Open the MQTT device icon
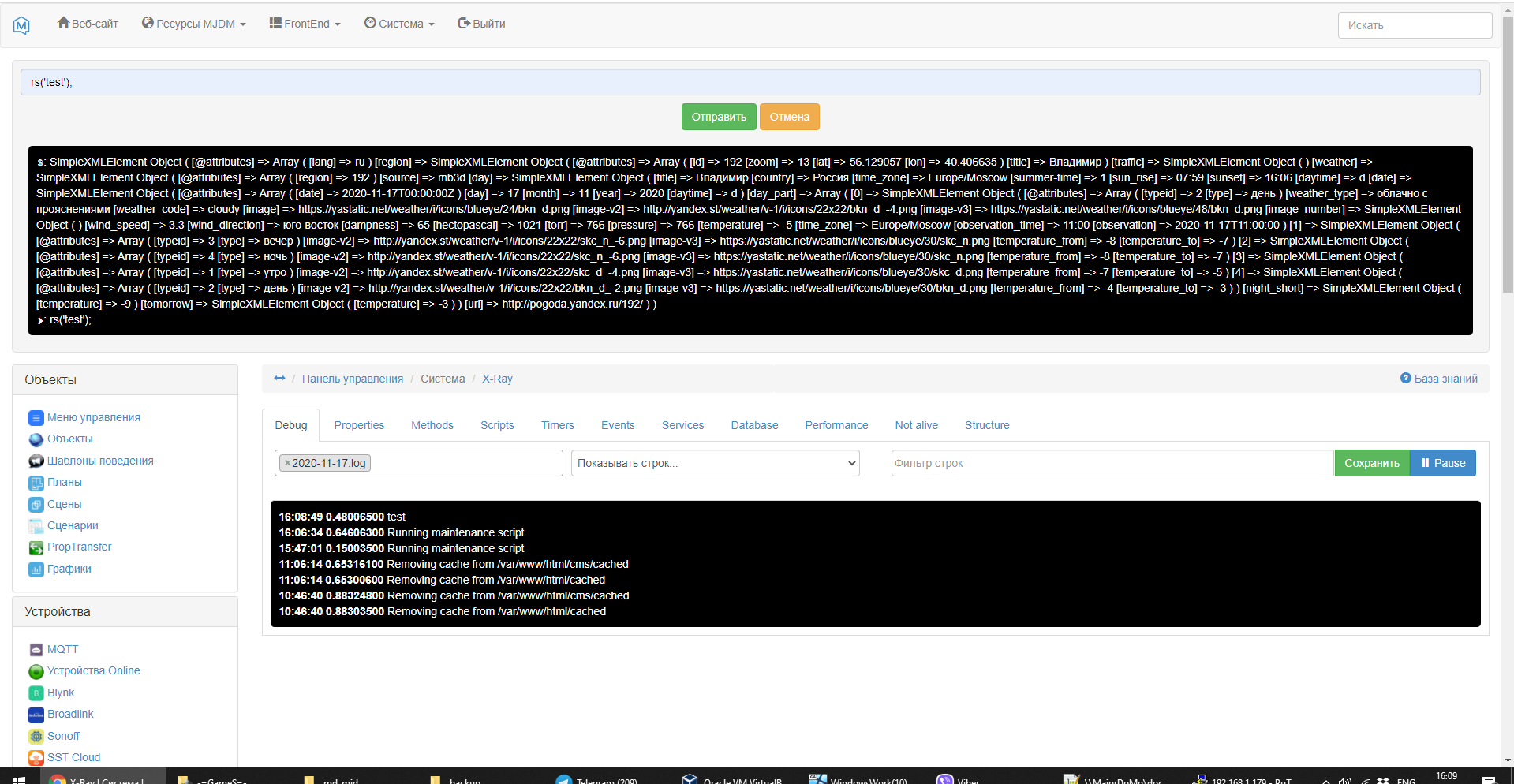Viewport: 1514px width, 784px height. 36,650
